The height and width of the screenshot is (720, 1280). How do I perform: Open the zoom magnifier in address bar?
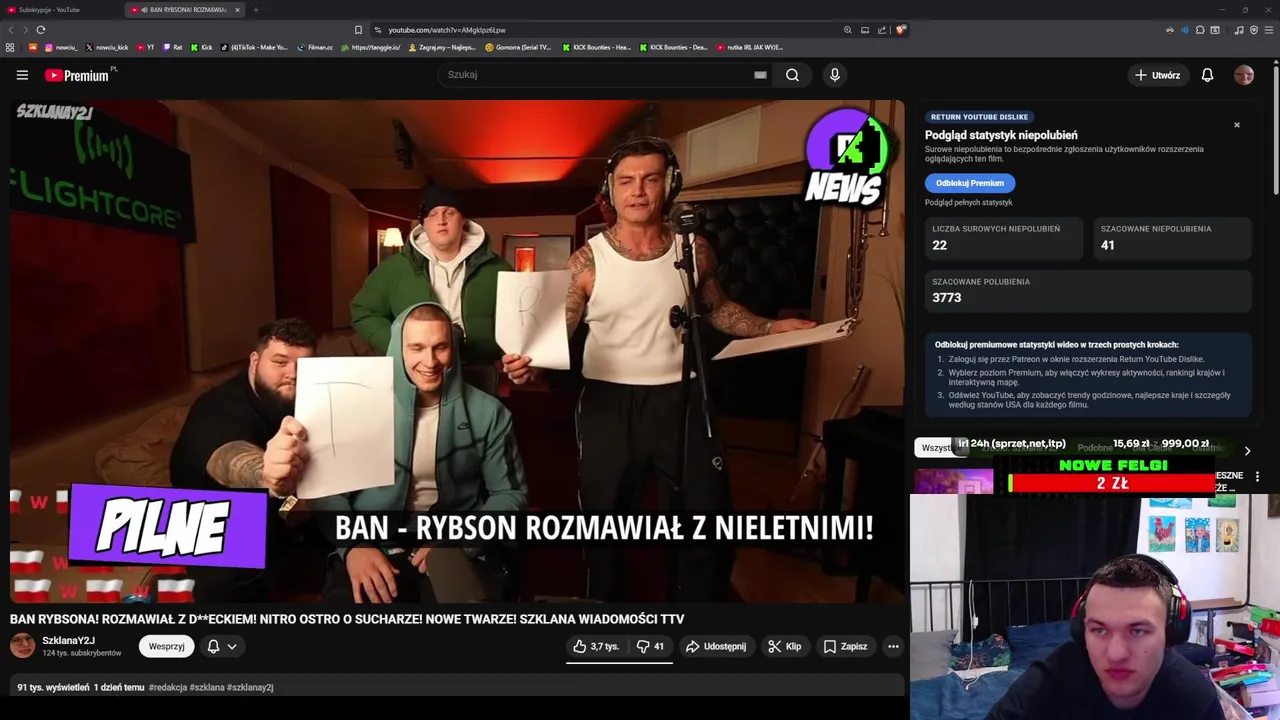click(848, 30)
